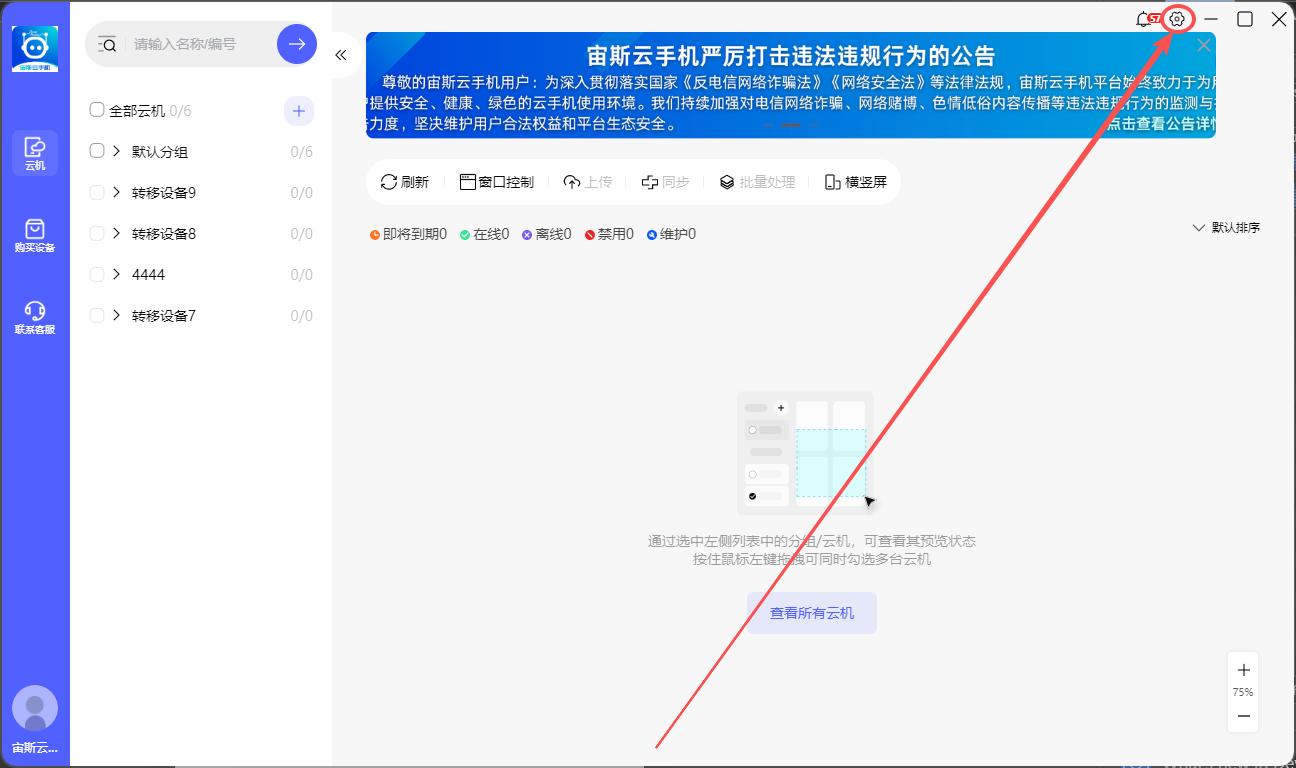This screenshot has height=768, width=1296.
Task: Click the user avatar at bottom
Action: pos(35,708)
